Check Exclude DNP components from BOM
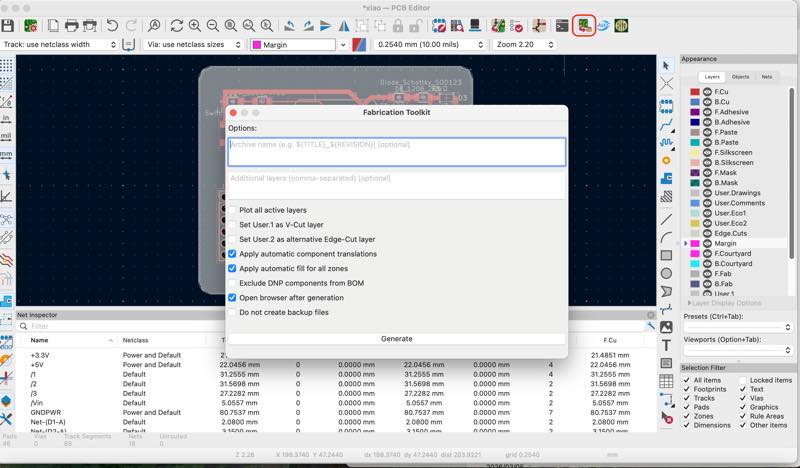The width and height of the screenshot is (800, 468). 232,283
